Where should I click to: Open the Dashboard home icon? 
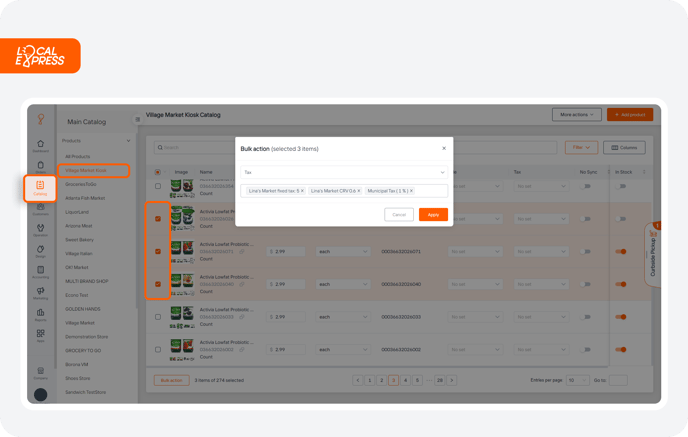click(40, 144)
